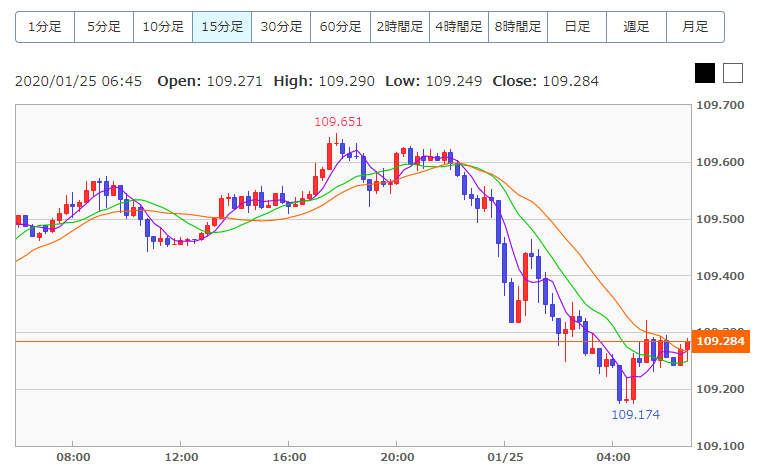Screen dimensions: 760x470
Task: Click the 109.200 price axis label
Action: pos(720,389)
